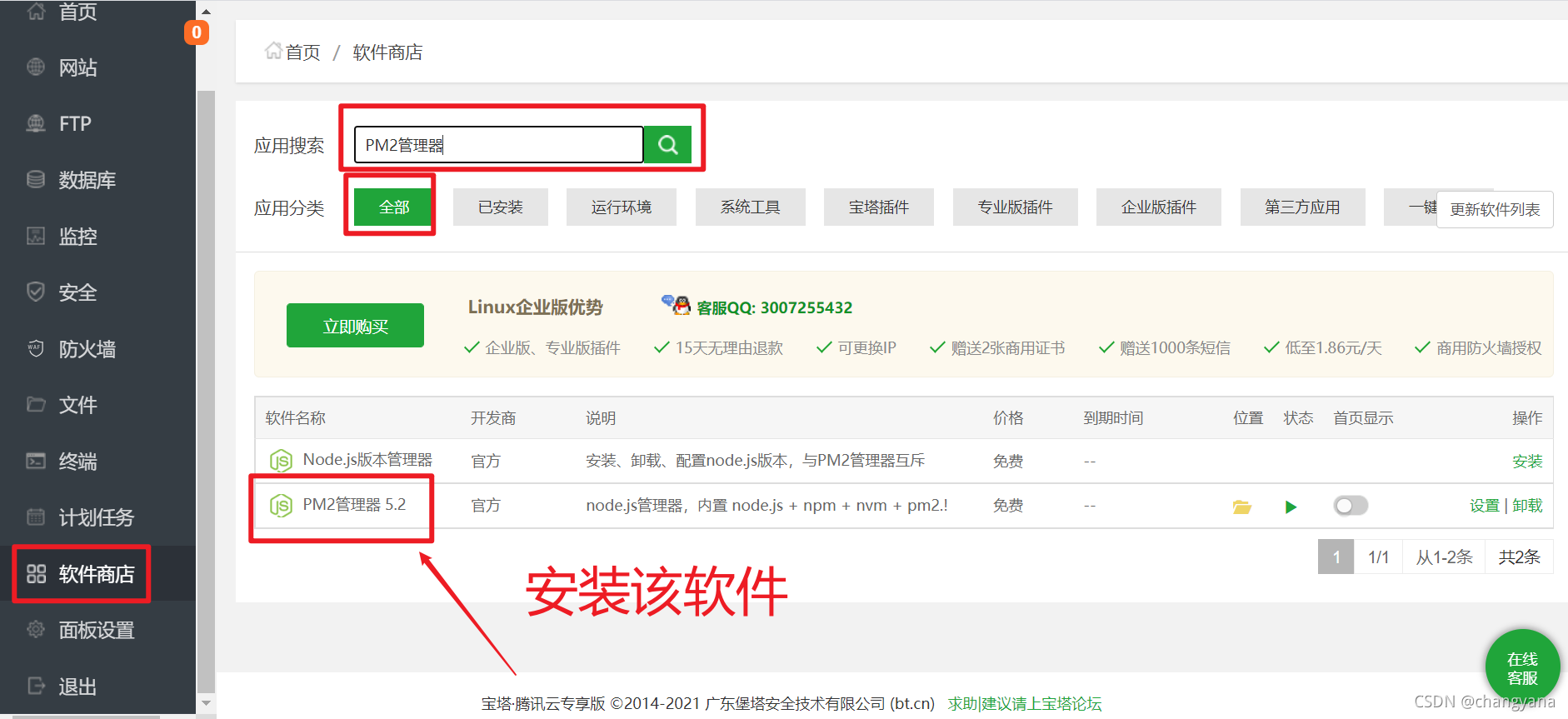This screenshot has width=1568, height=719.
Task: Select the 企业版插件 category tab
Action: [x=1159, y=207]
